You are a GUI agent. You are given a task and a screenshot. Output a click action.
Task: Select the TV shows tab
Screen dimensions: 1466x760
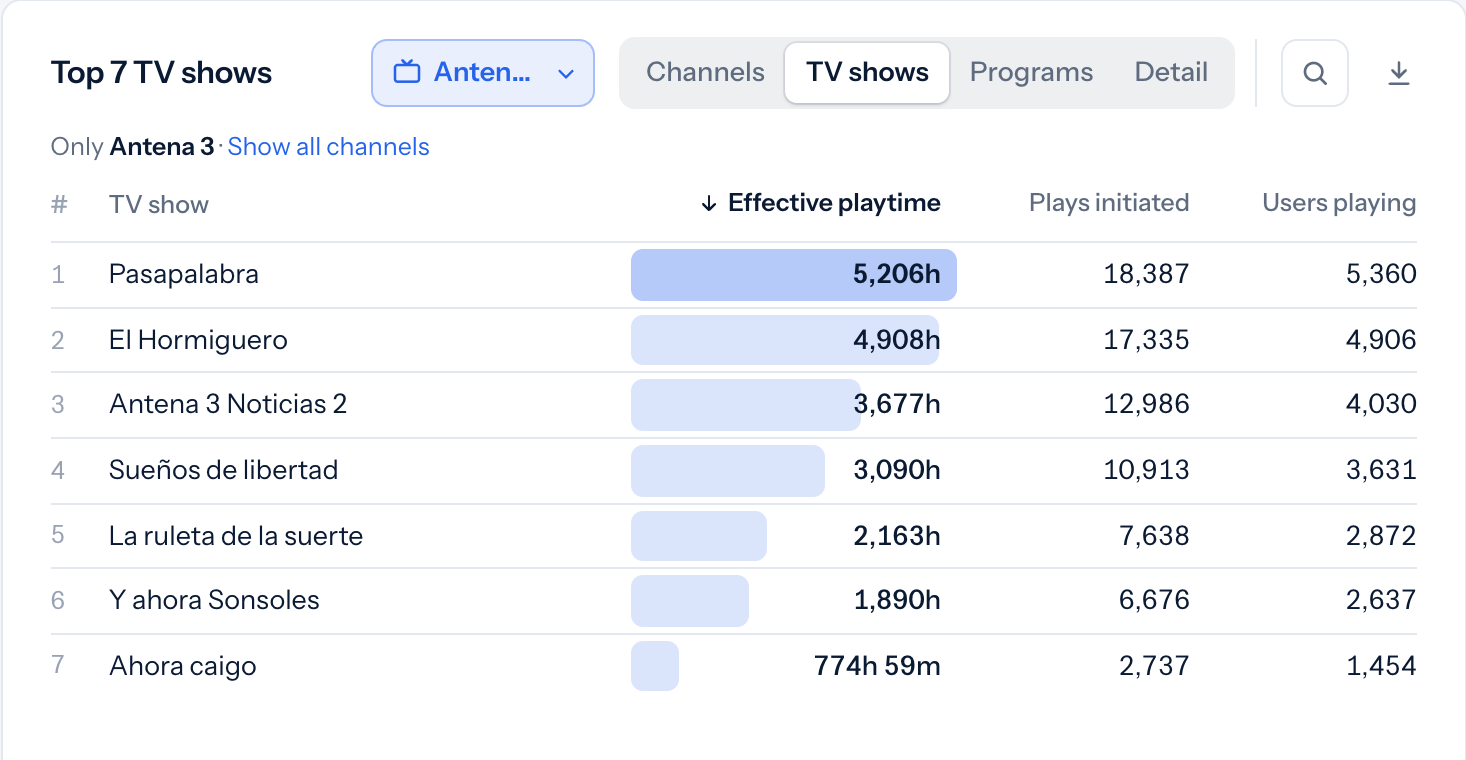click(867, 73)
